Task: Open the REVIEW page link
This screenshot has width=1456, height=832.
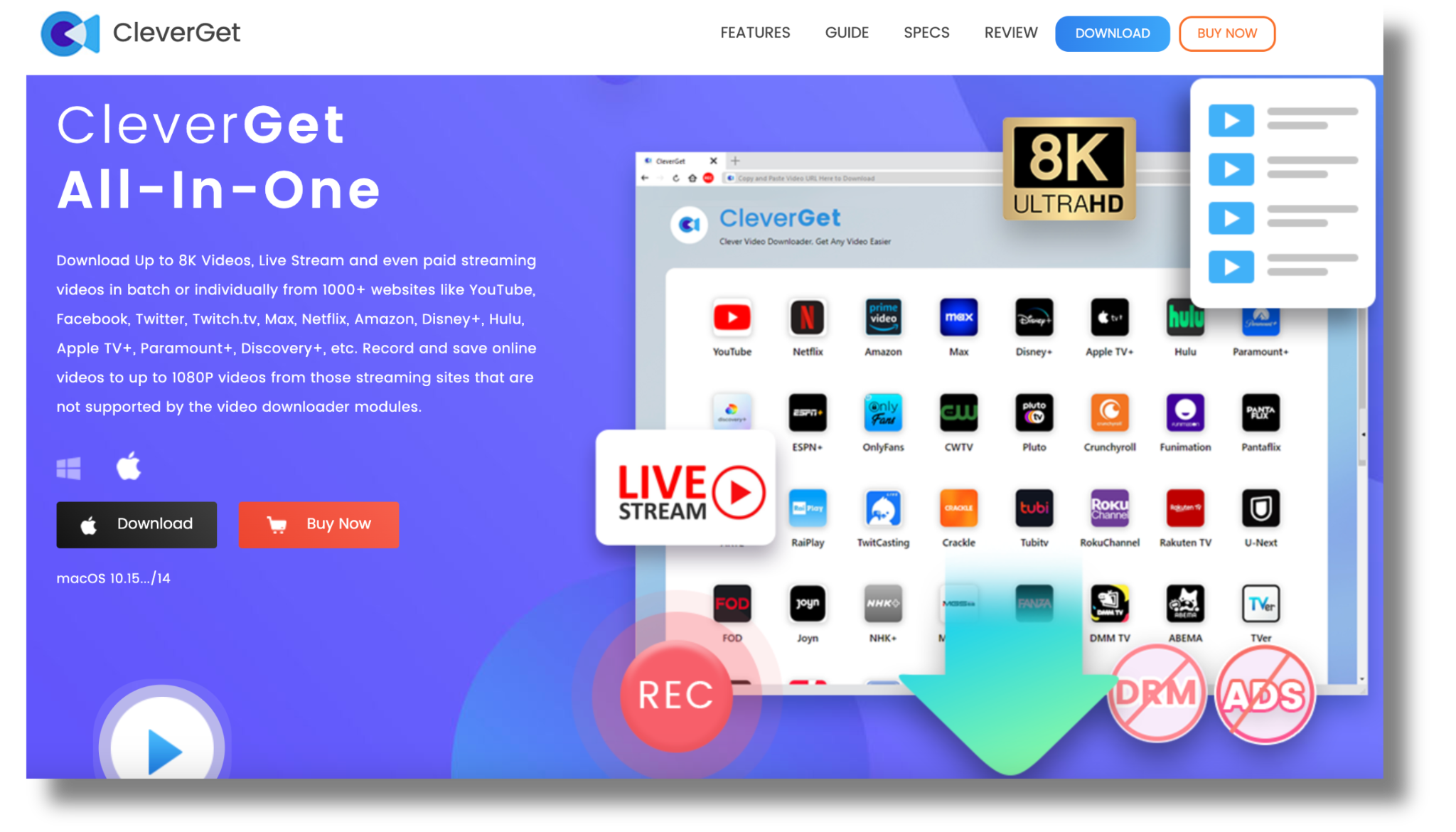Action: tap(1010, 33)
